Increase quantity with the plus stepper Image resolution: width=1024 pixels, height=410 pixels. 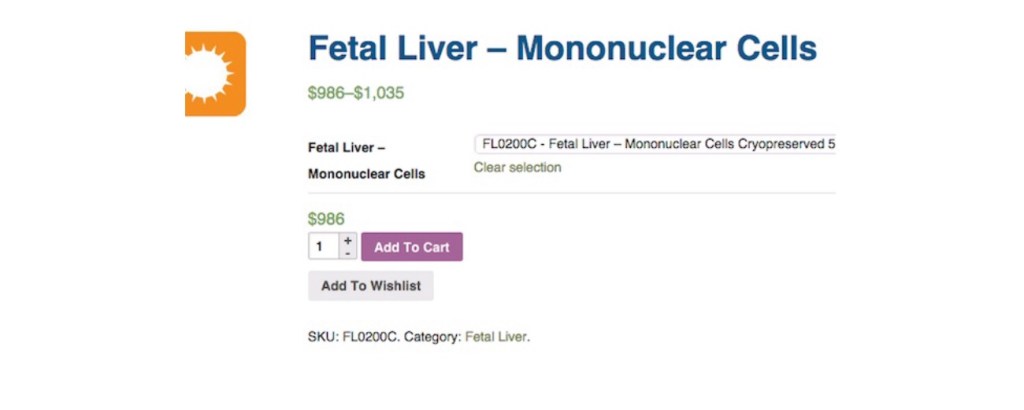point(348,240)
